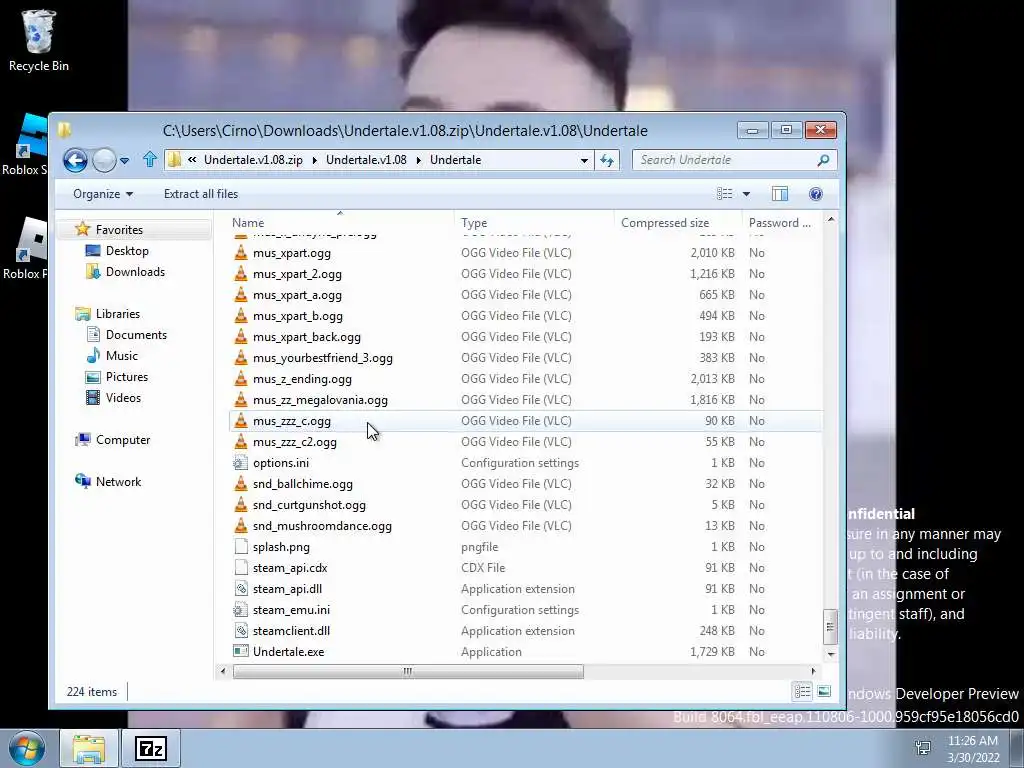Open 7-Zip from the taskbar
Screen dimensions: 1024x768
(x=151, y=748)
